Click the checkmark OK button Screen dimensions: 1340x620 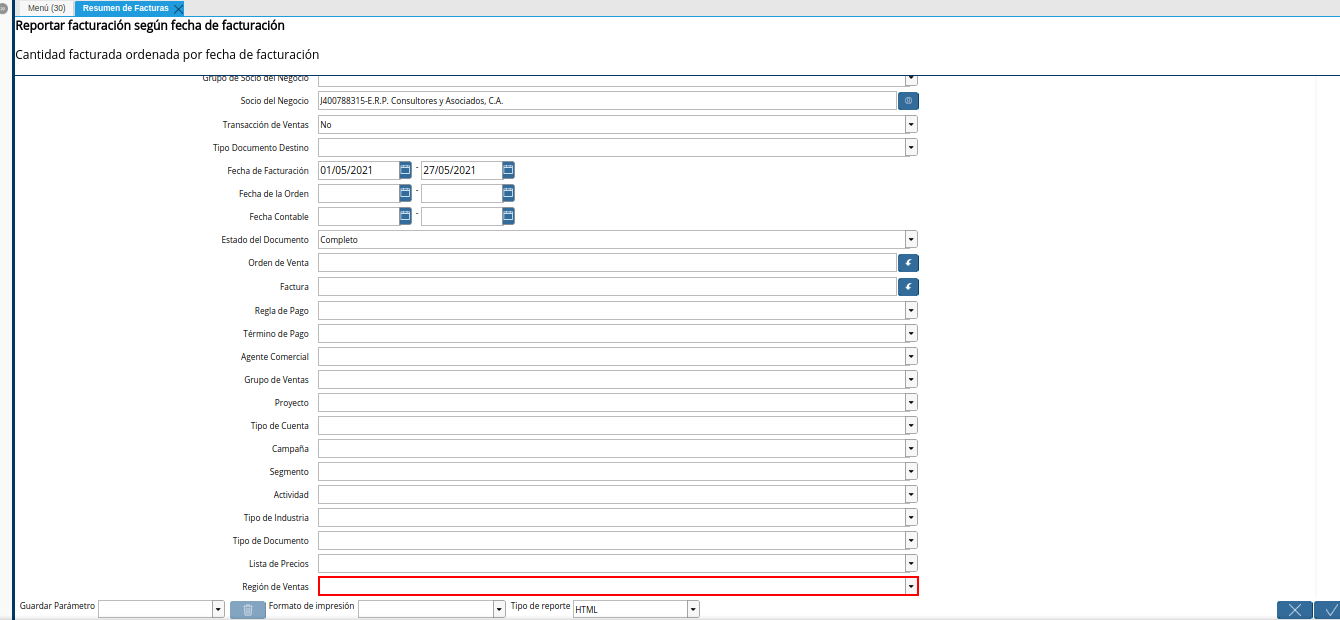pos(1329,610)
